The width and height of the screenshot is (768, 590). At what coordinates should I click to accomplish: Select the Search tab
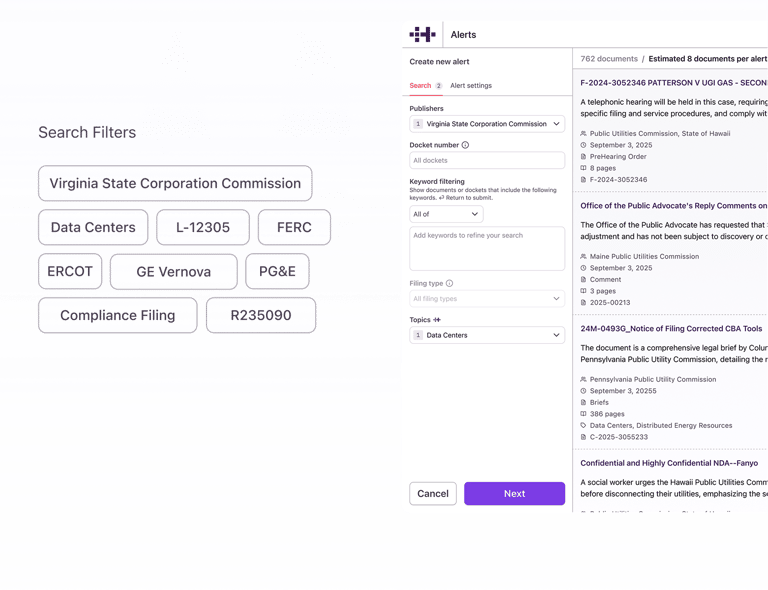point(420,86)
